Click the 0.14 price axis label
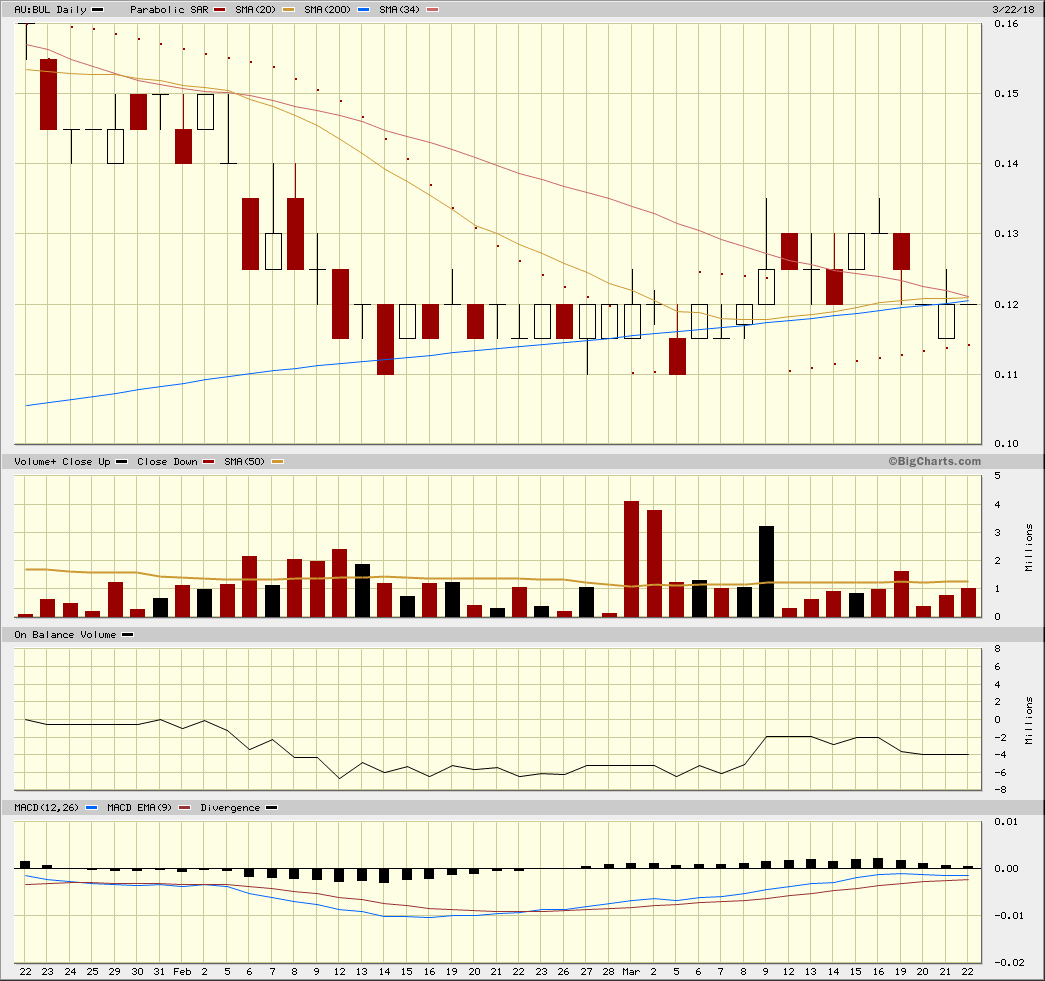1045x981 pixels. (1006, 164)
